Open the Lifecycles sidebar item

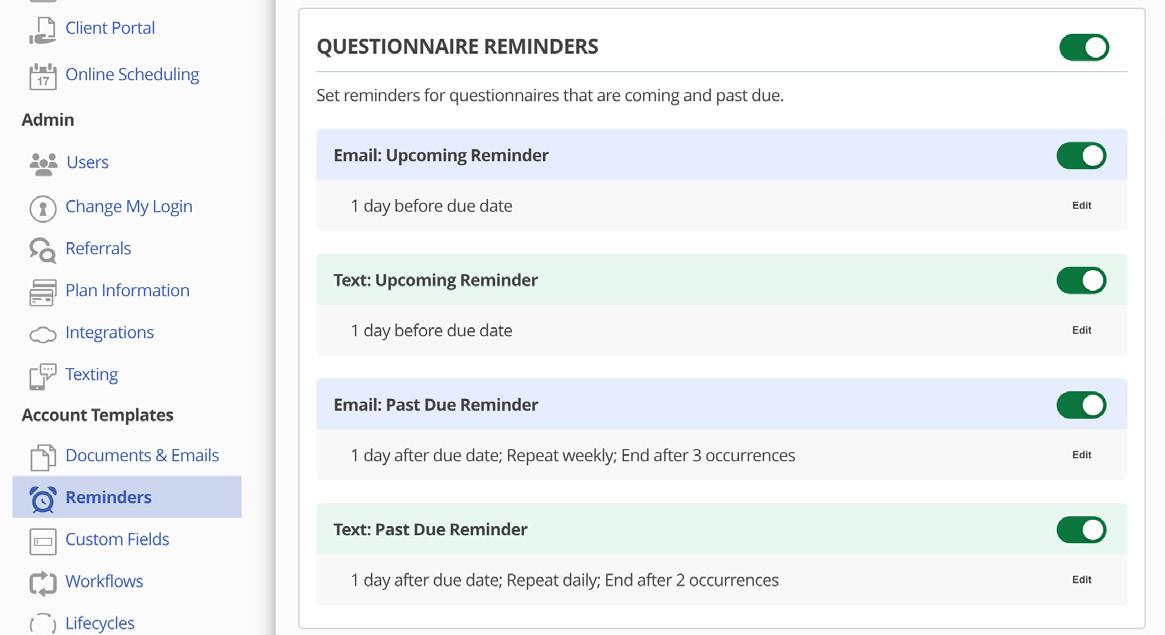click(x=99, y=623)
